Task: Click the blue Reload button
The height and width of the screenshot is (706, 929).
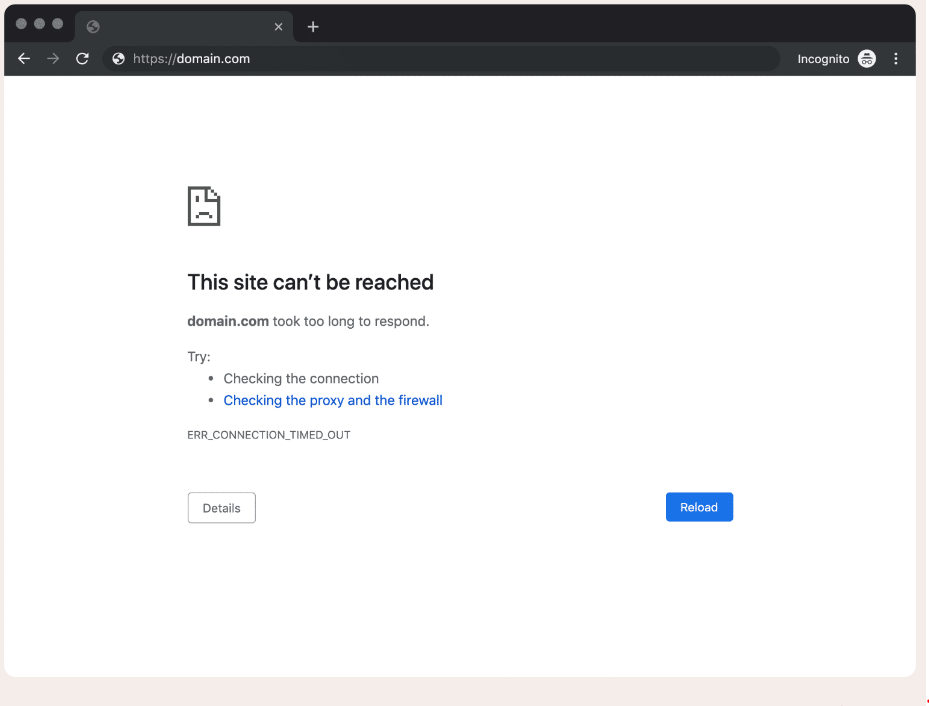Action: [699, 507]
